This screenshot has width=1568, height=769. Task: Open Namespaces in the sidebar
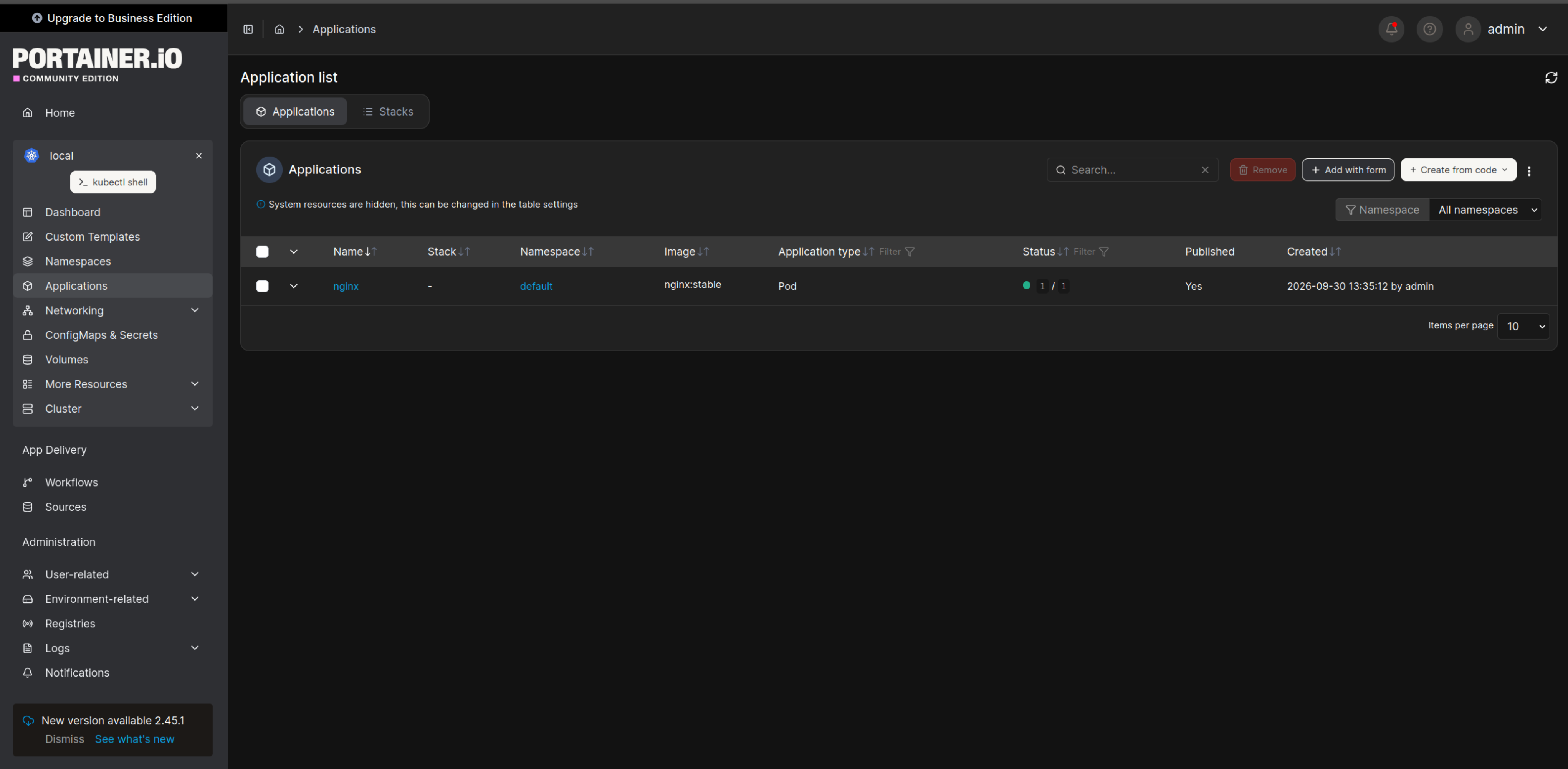point(112,262)
